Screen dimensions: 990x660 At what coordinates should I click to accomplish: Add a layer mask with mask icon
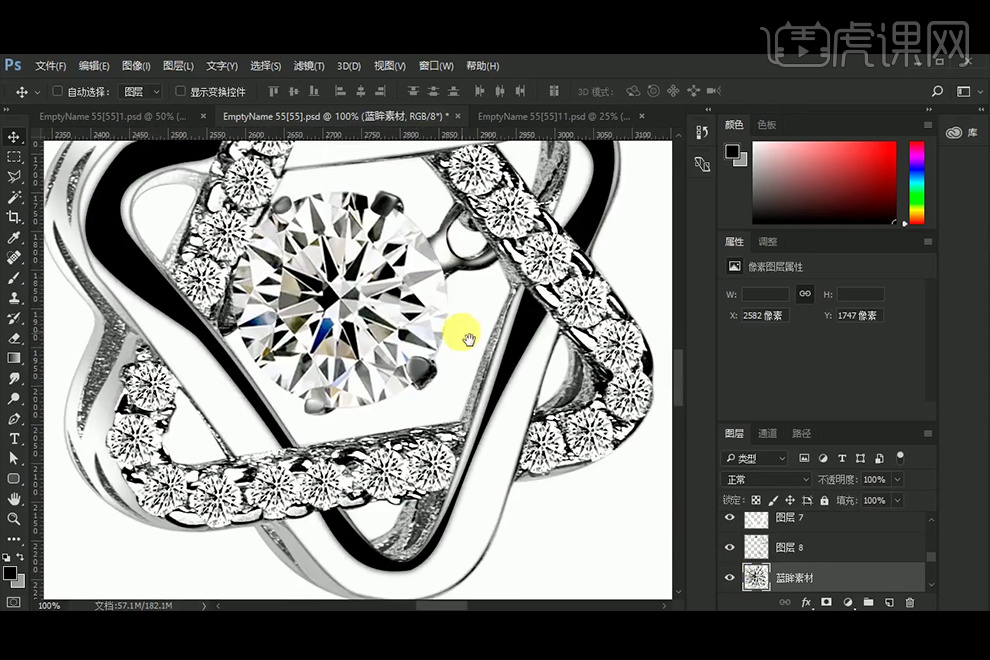[826, 603]
